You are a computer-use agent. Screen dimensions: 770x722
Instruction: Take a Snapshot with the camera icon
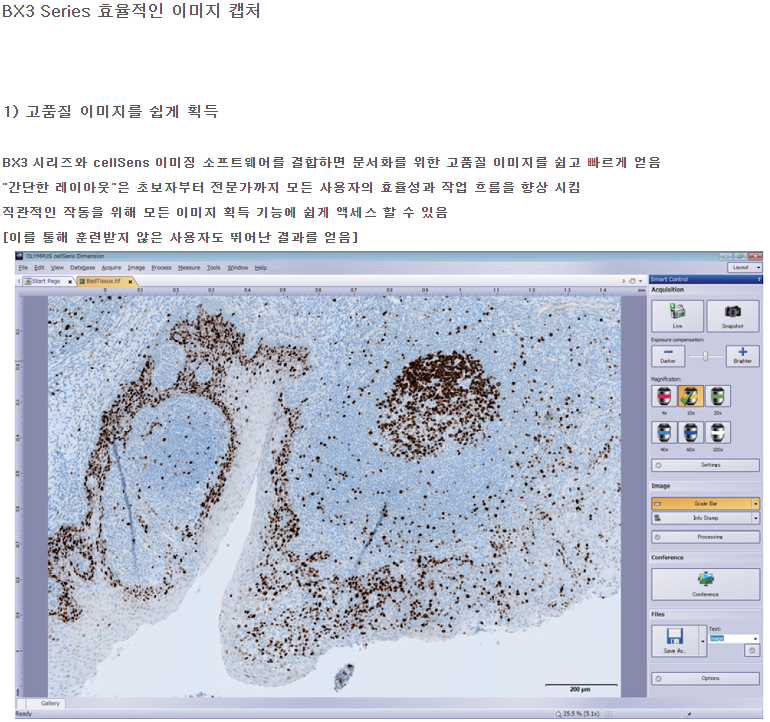[732, 316]
